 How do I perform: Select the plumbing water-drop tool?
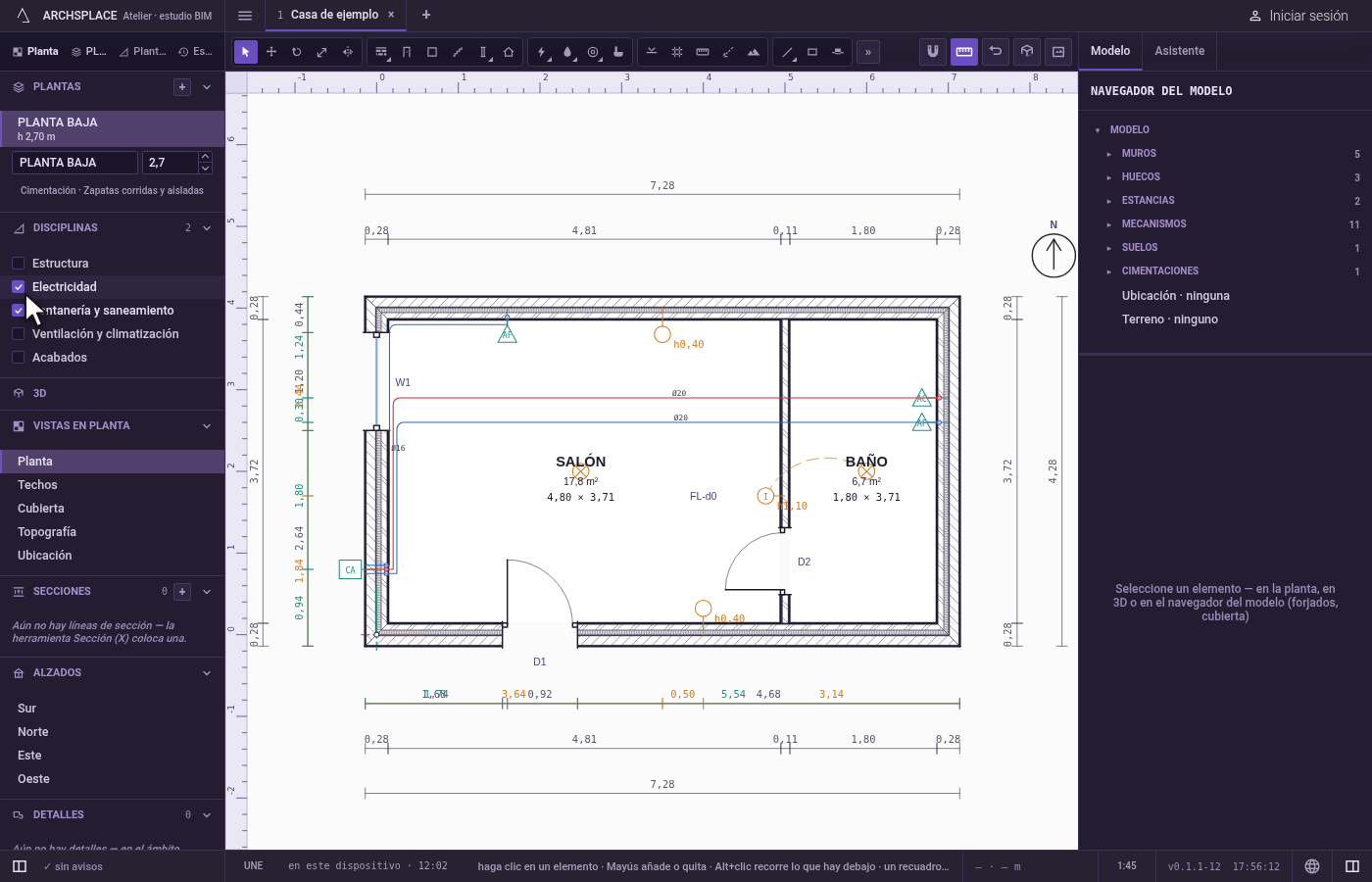click(567, 52)
